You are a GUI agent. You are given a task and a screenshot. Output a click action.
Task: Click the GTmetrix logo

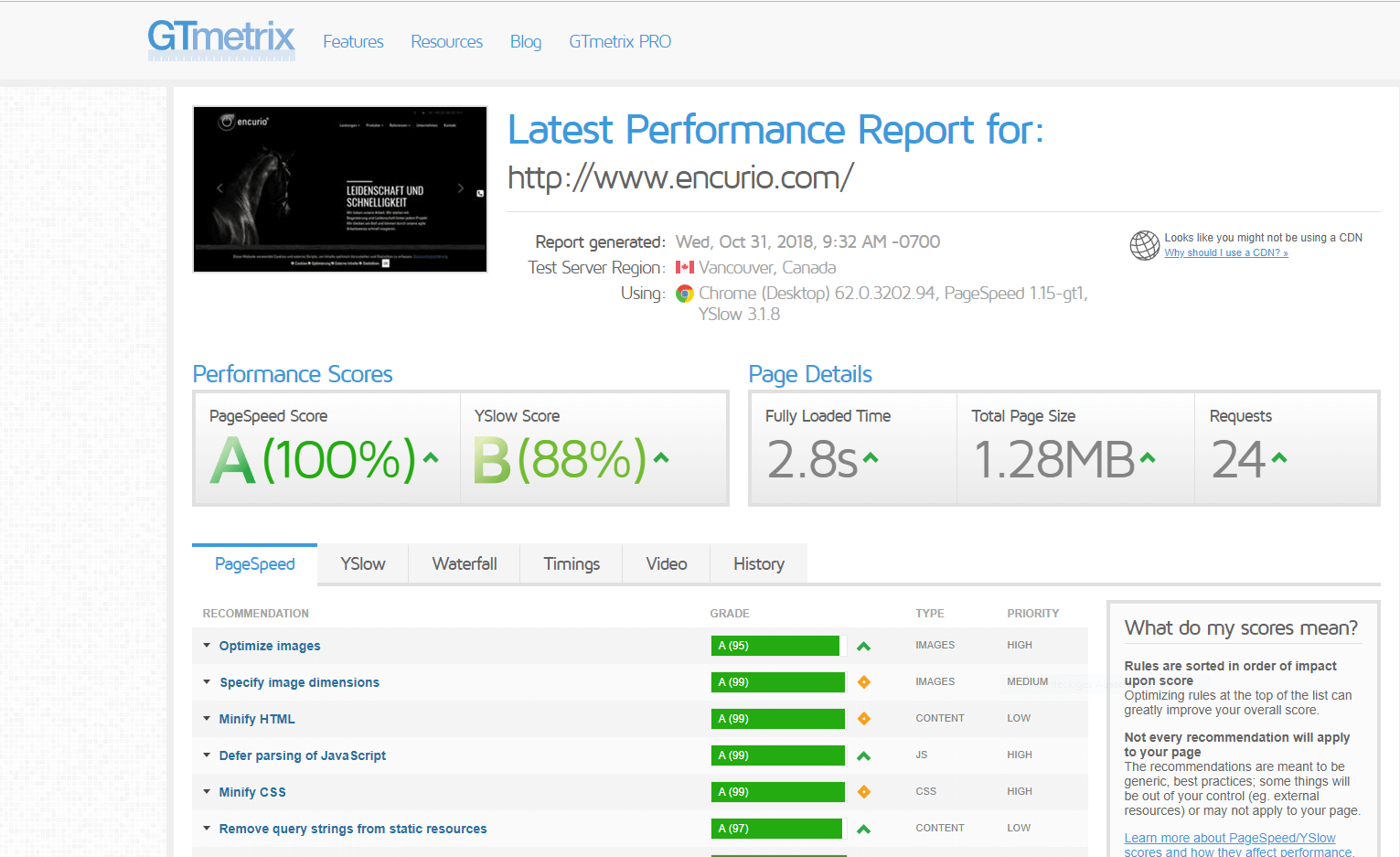(221, 41)
